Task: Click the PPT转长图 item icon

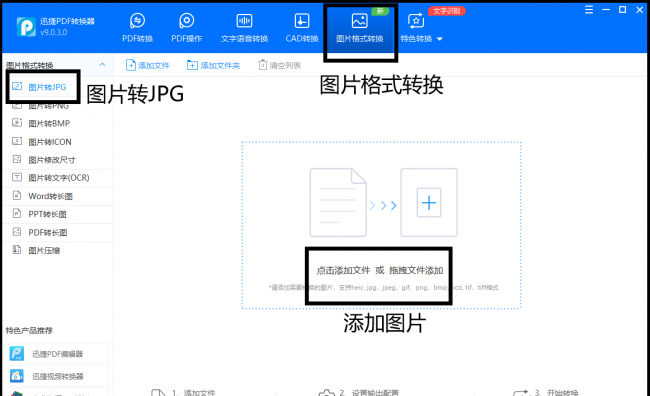Action: tap(17, 214)
